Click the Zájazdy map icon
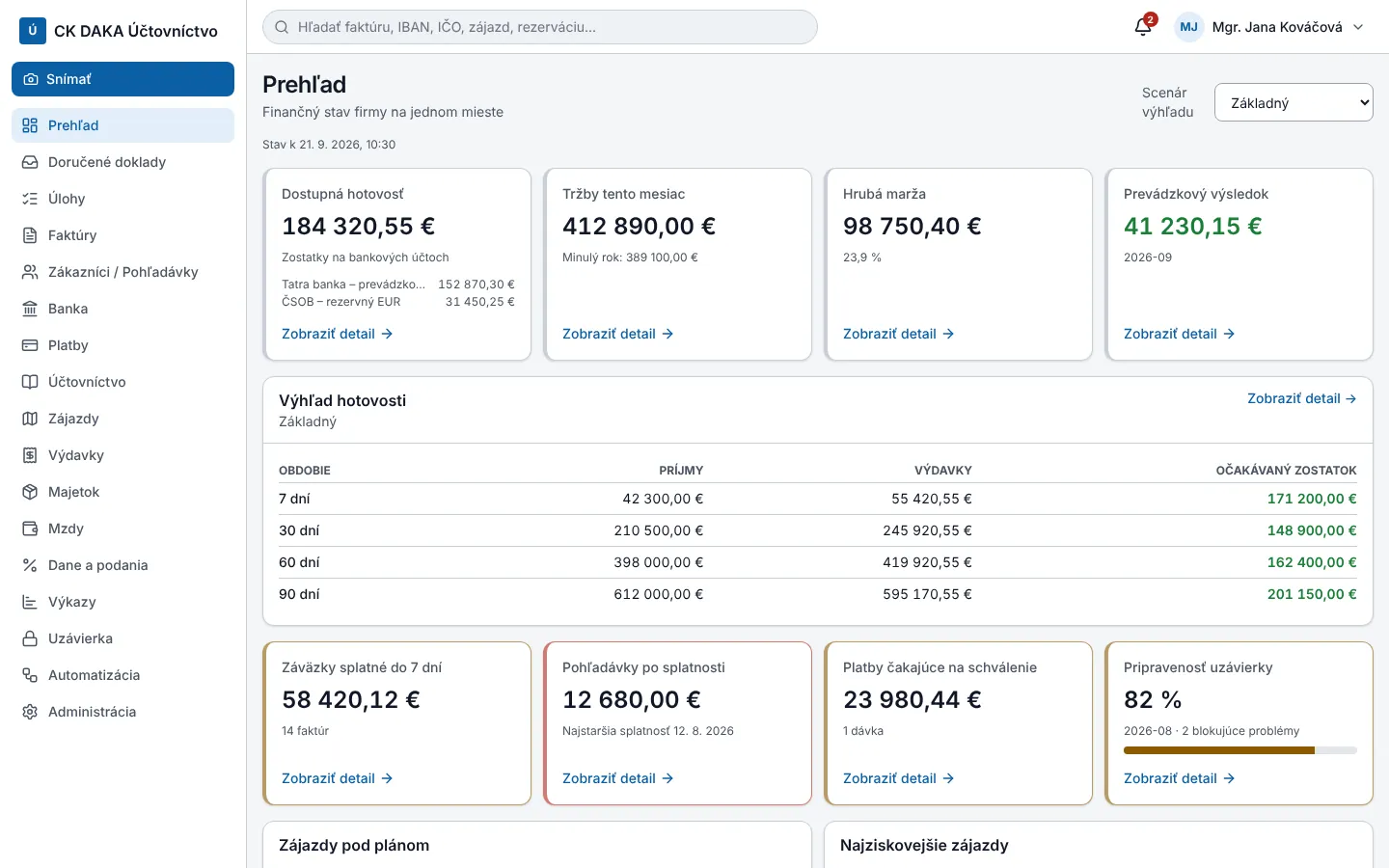 click(30, 419)
